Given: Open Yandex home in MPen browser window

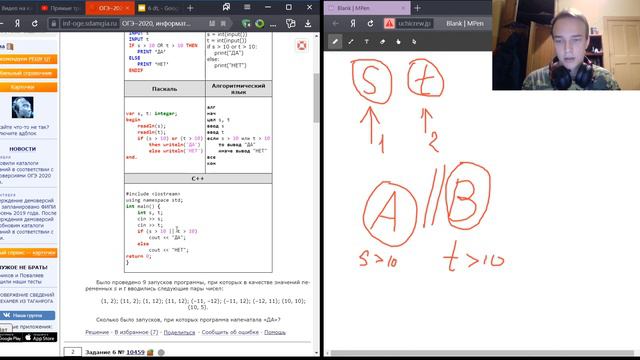Looking at the screenshot, I should coord(353,24).
